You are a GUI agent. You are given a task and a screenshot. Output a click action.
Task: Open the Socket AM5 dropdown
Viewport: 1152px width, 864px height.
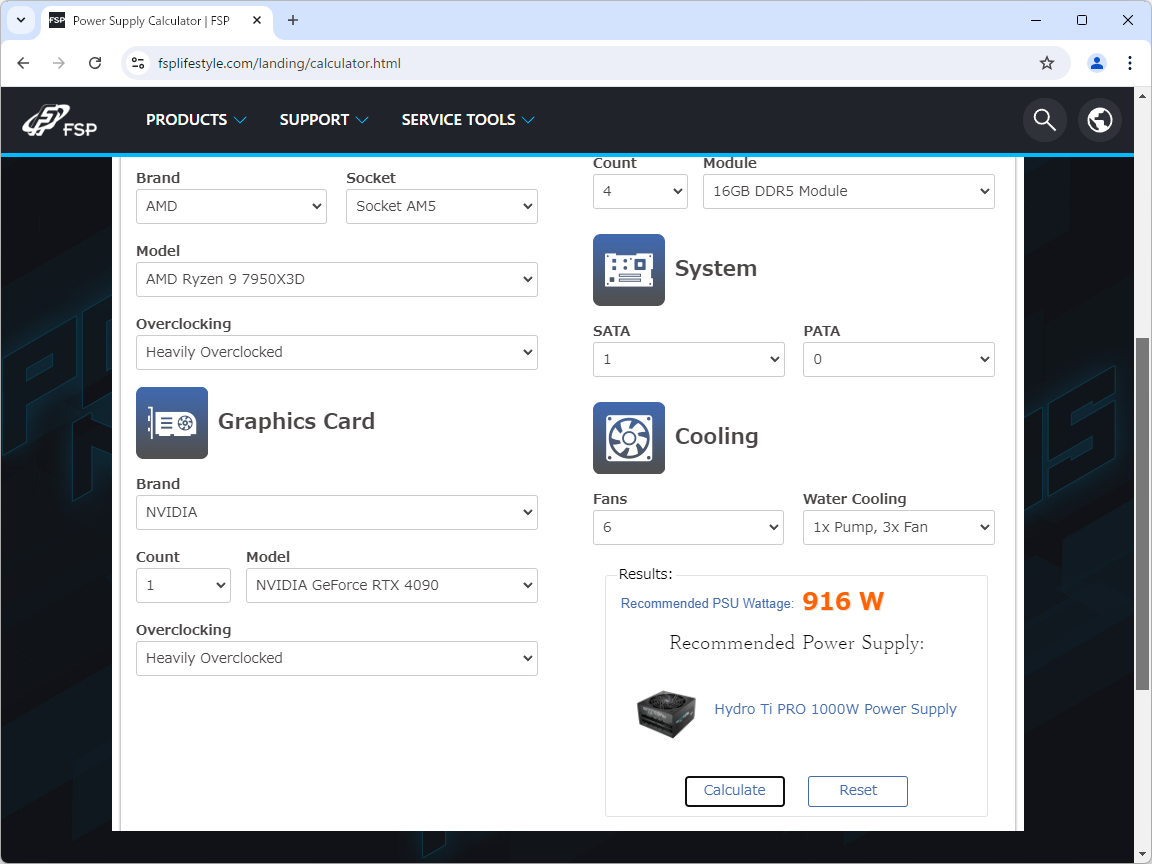click(x=442, y=206)
